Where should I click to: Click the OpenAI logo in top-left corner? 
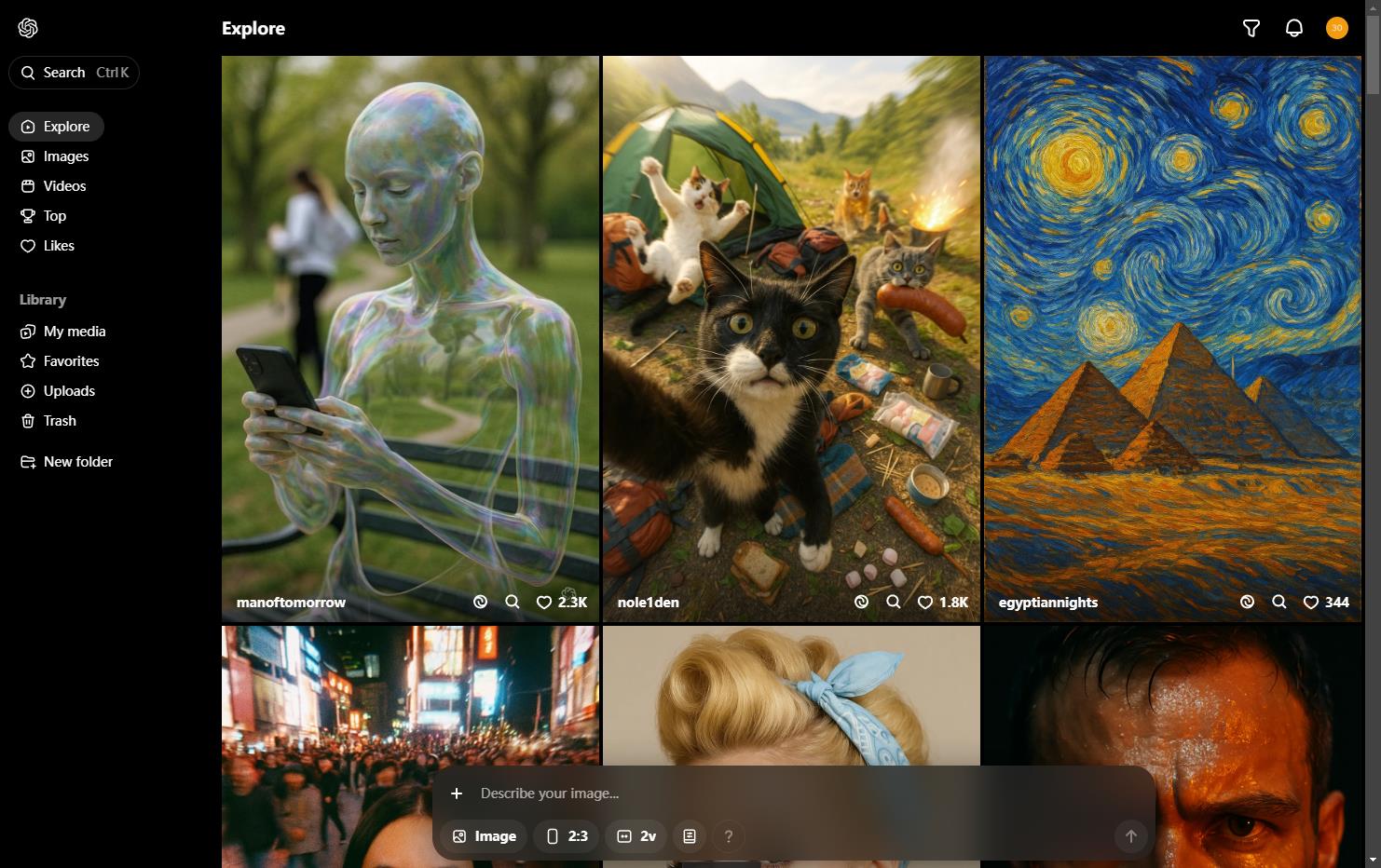click(x=28, y=28)
